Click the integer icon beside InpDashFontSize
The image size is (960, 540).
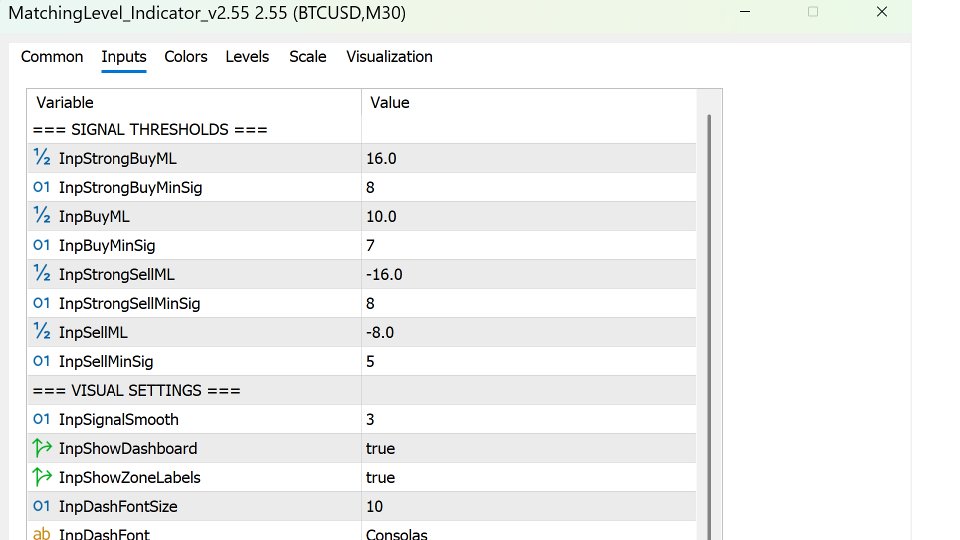(x=42, y=506)
